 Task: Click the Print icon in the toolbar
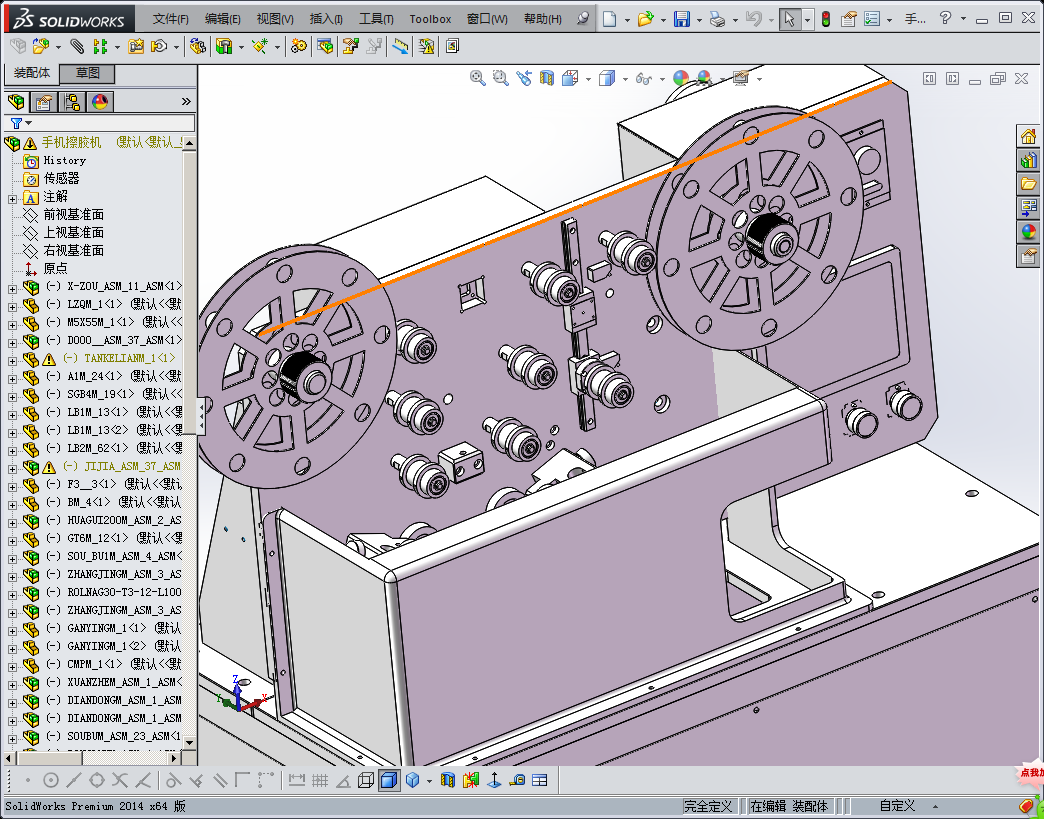[717, 19]
